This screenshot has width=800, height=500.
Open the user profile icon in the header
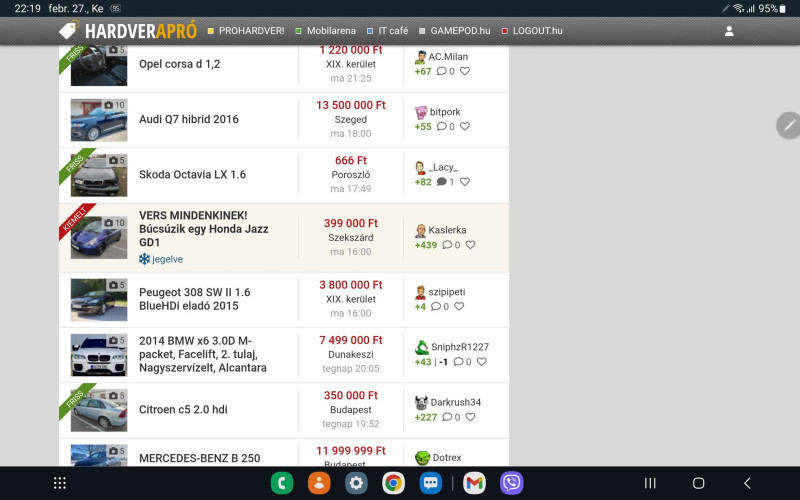(729, 31)
